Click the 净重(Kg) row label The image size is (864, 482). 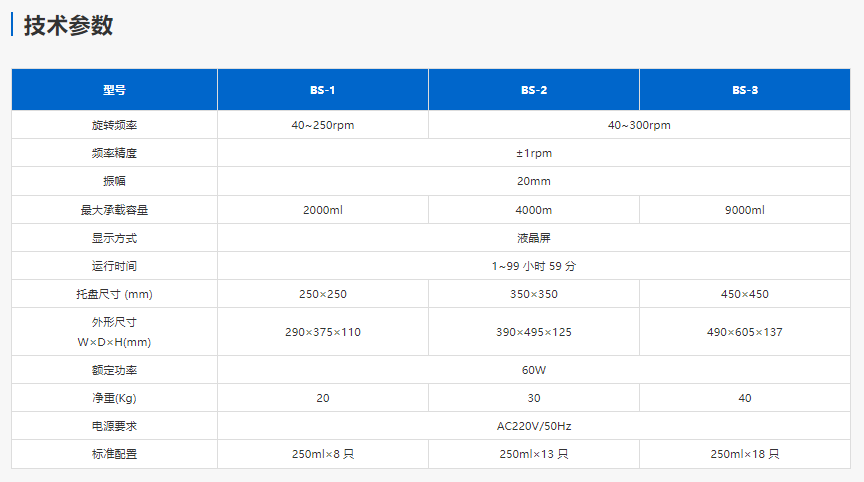tap(114, 398)
